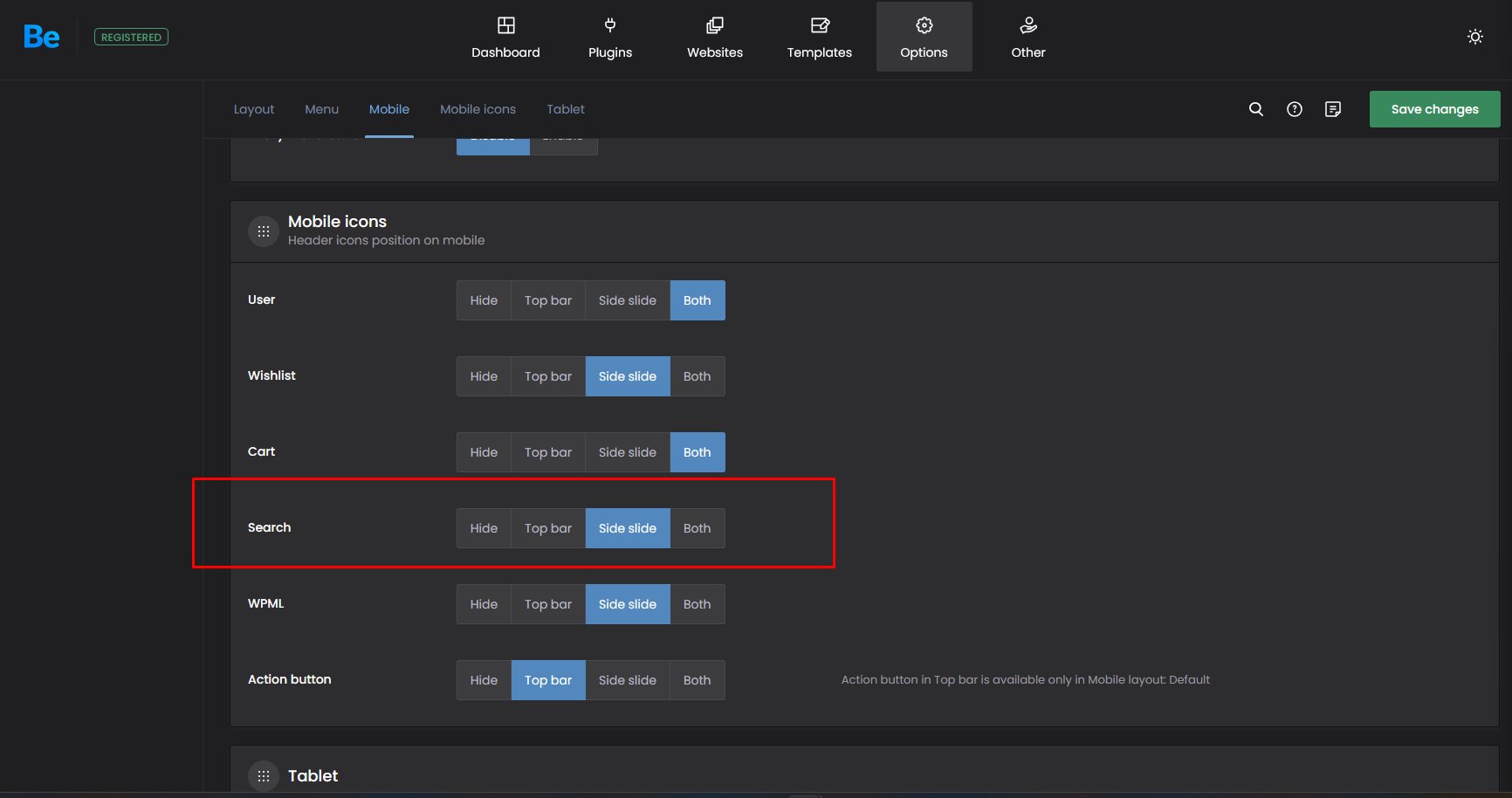Click the Search row label

(x=269, y=527)
